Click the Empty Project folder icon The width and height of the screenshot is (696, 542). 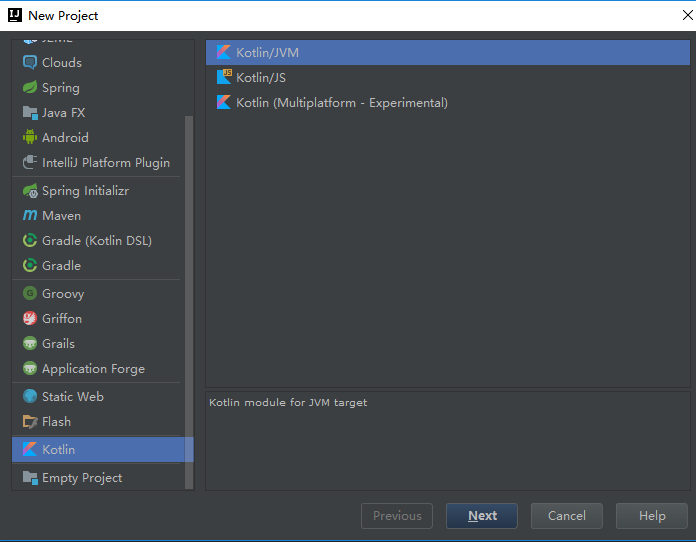click(30, 478)
